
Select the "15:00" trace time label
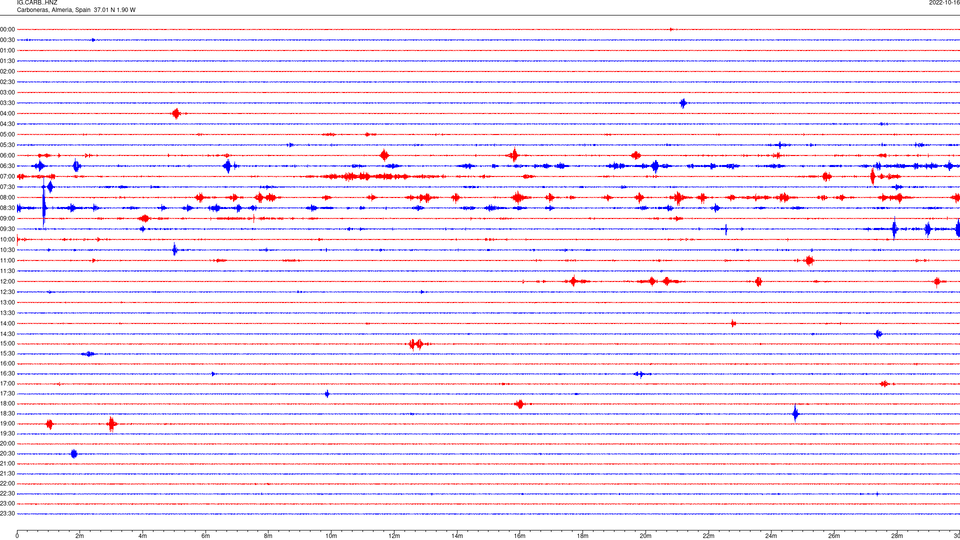point(7,343)
